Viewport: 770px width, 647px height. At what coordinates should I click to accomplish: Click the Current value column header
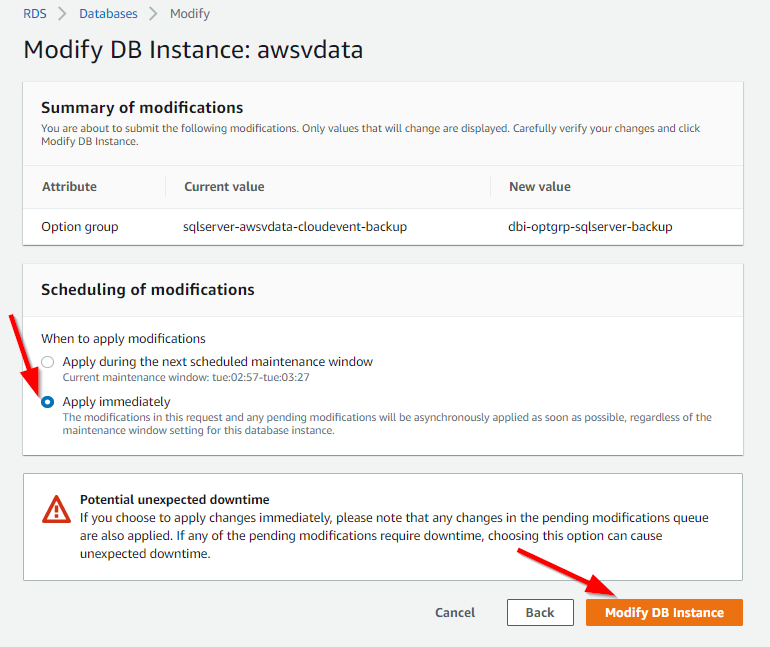[x=224, y=187]
